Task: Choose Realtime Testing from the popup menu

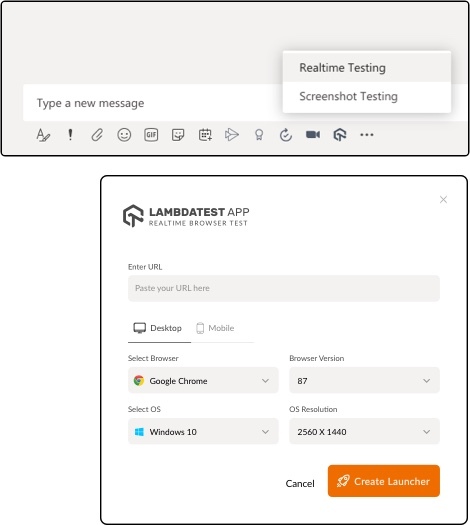Action: pos(367,68)
